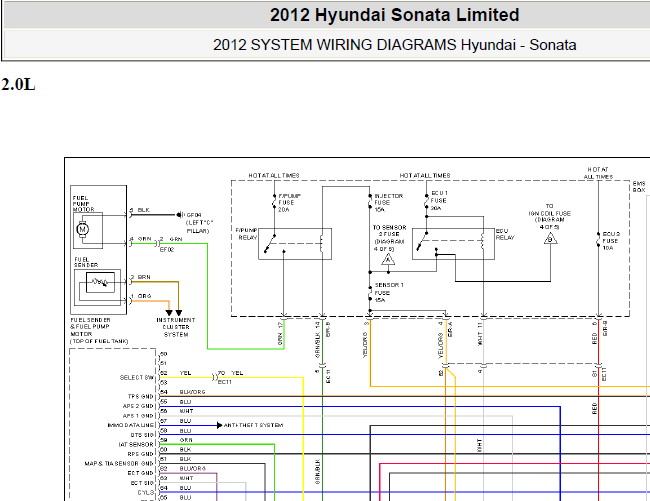650x501 pixels.
Task: Click the ECU relay box
Action: tap(453, 244)
